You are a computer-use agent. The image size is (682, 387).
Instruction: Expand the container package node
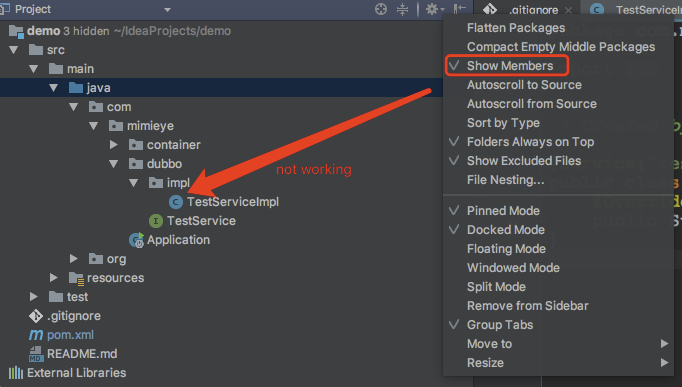click(x=114, y=145)
